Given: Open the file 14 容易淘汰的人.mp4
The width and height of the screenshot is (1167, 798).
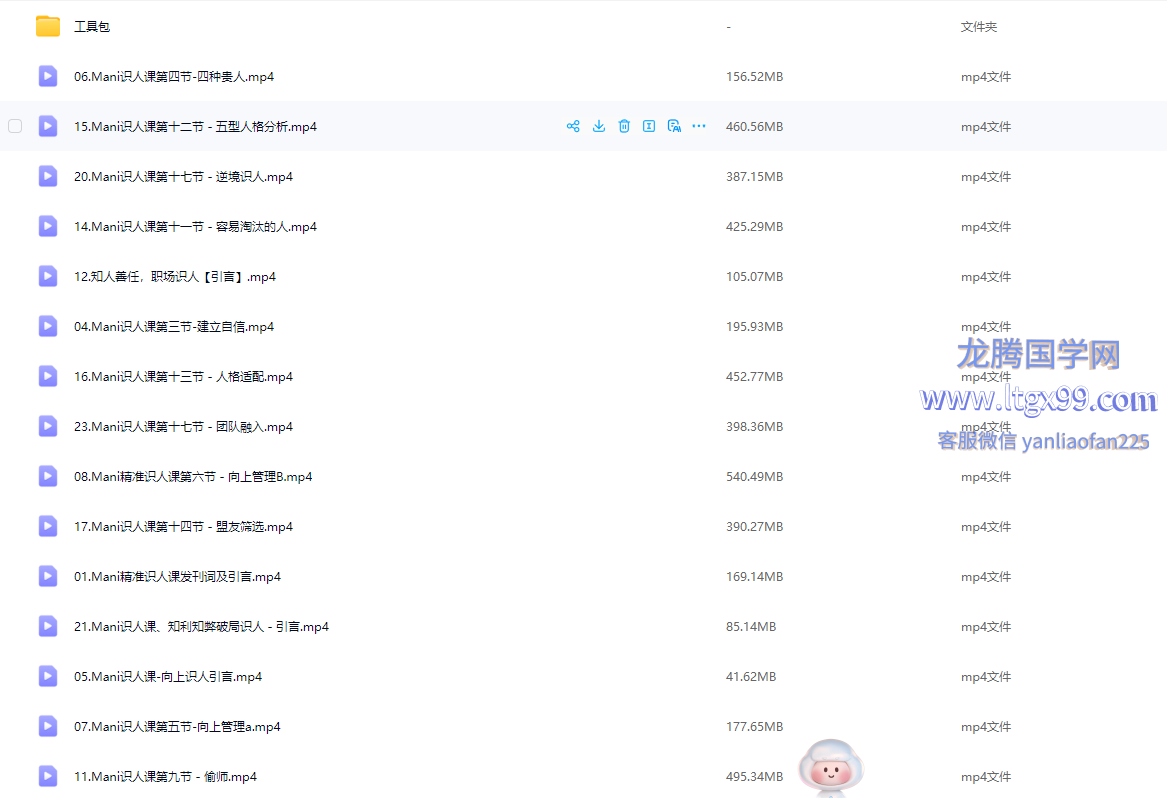Looking at the screenshot, I should click(195, 227).
